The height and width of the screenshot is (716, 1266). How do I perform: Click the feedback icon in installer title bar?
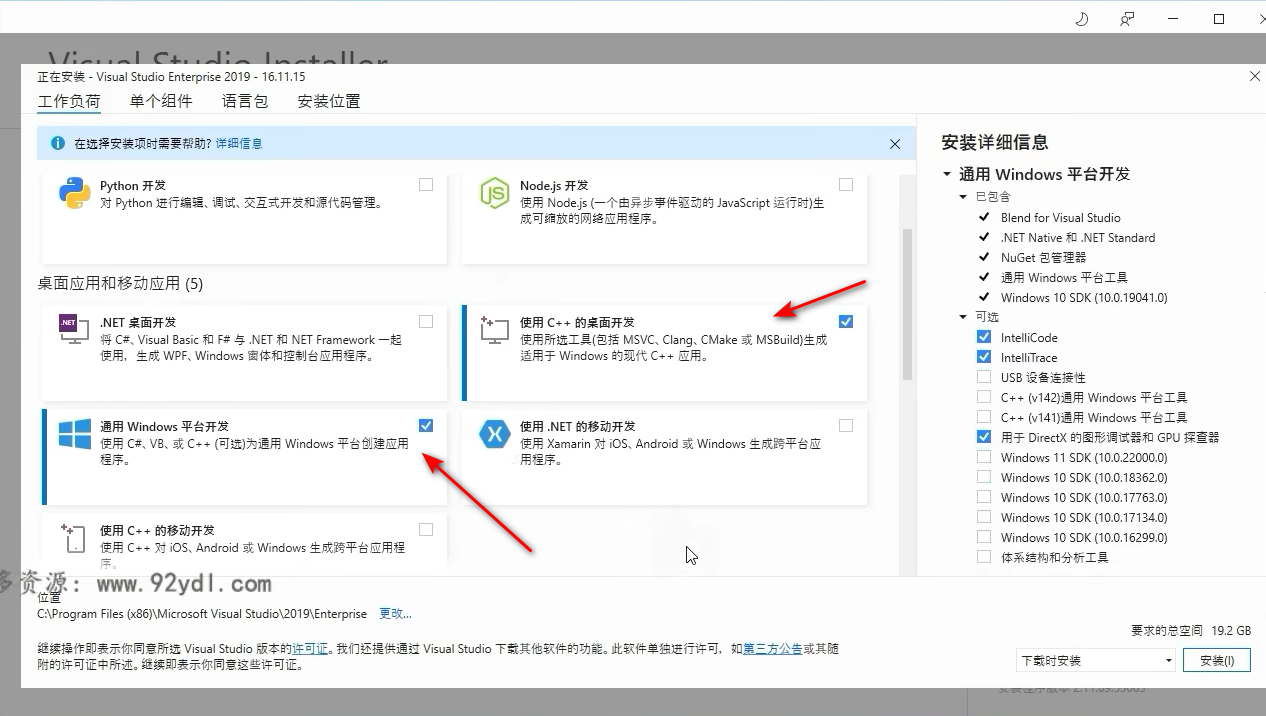[1127, 19]
